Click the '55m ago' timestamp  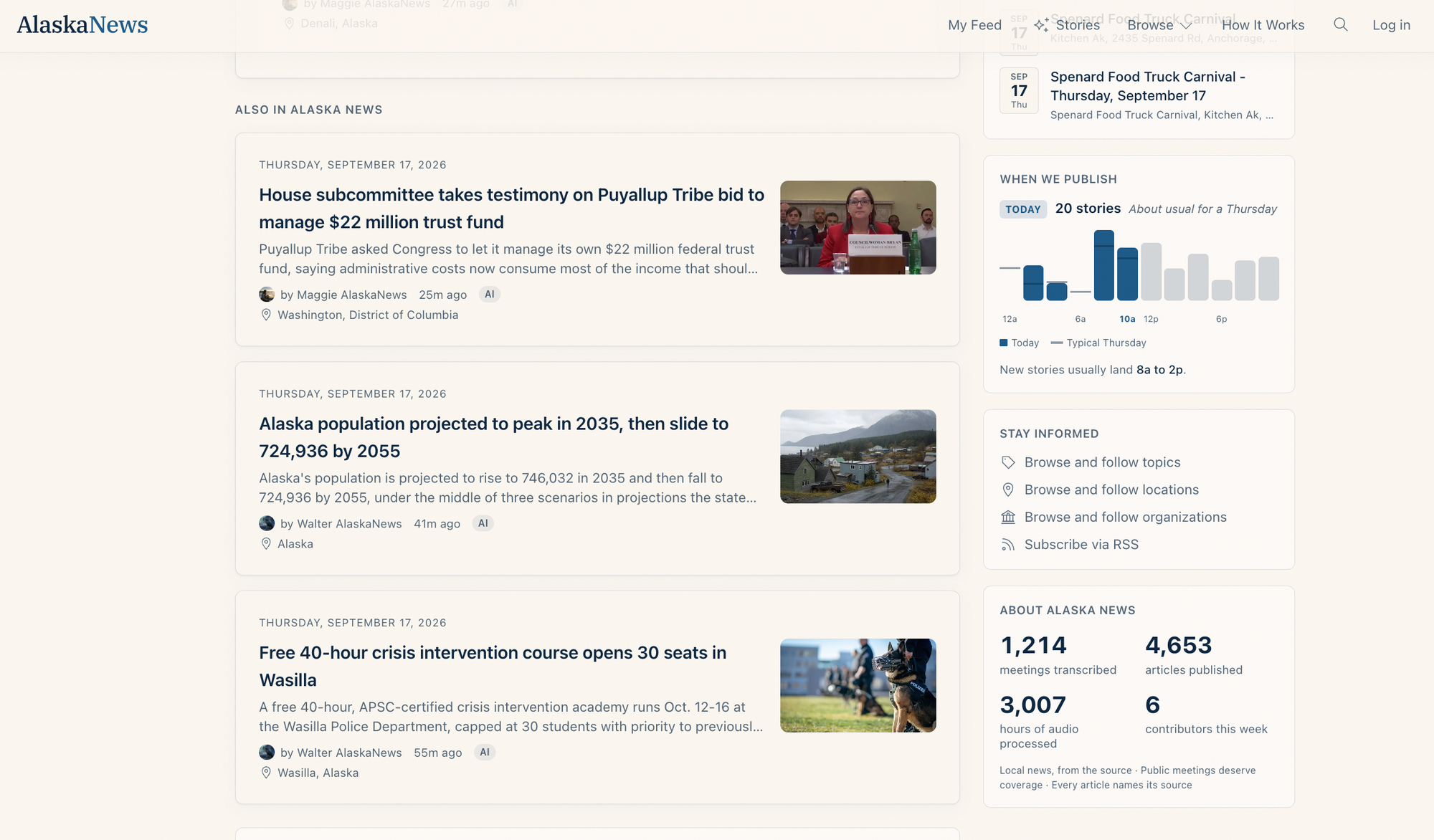[x=437, y=753]
